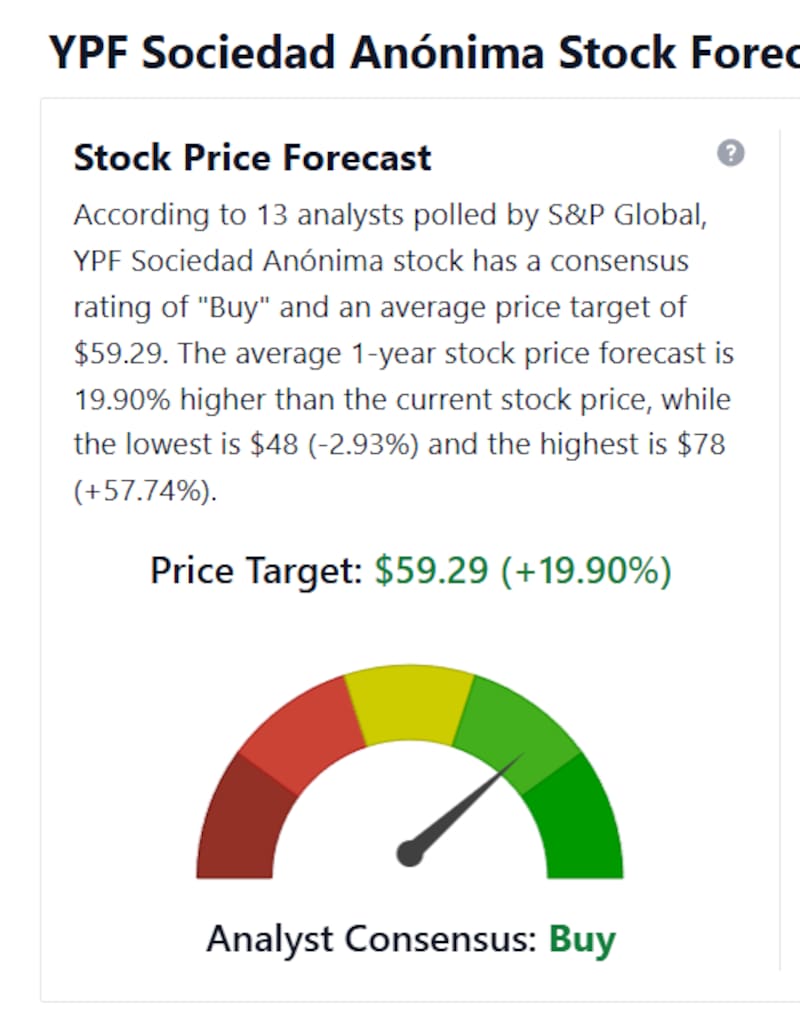Select the light green gauge segment
The height and width of the screenshot is (1017, 800).
516,732
